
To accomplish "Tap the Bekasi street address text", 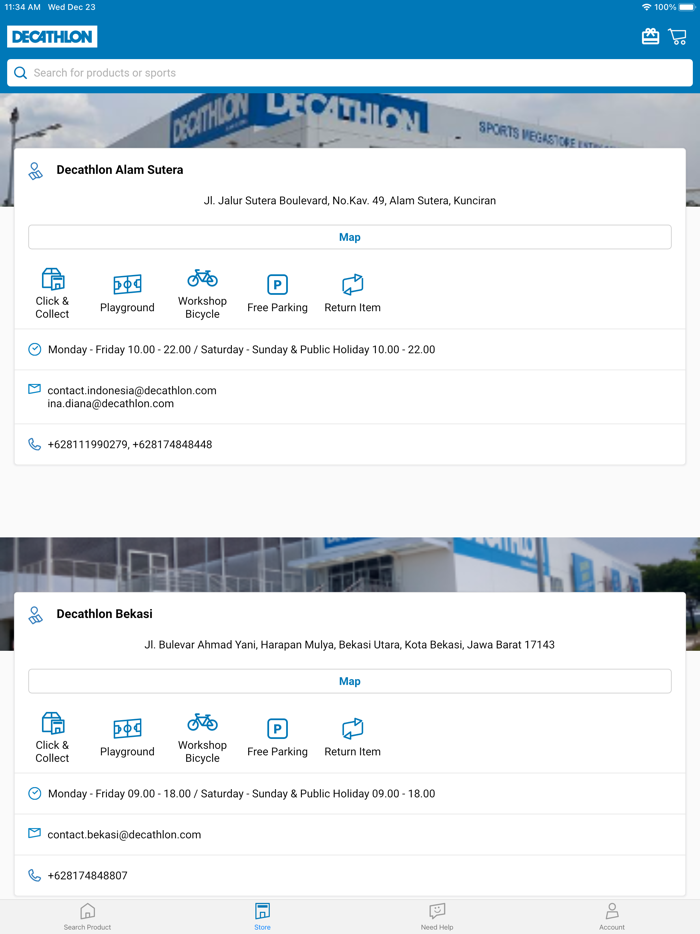I will coord(350,645).
